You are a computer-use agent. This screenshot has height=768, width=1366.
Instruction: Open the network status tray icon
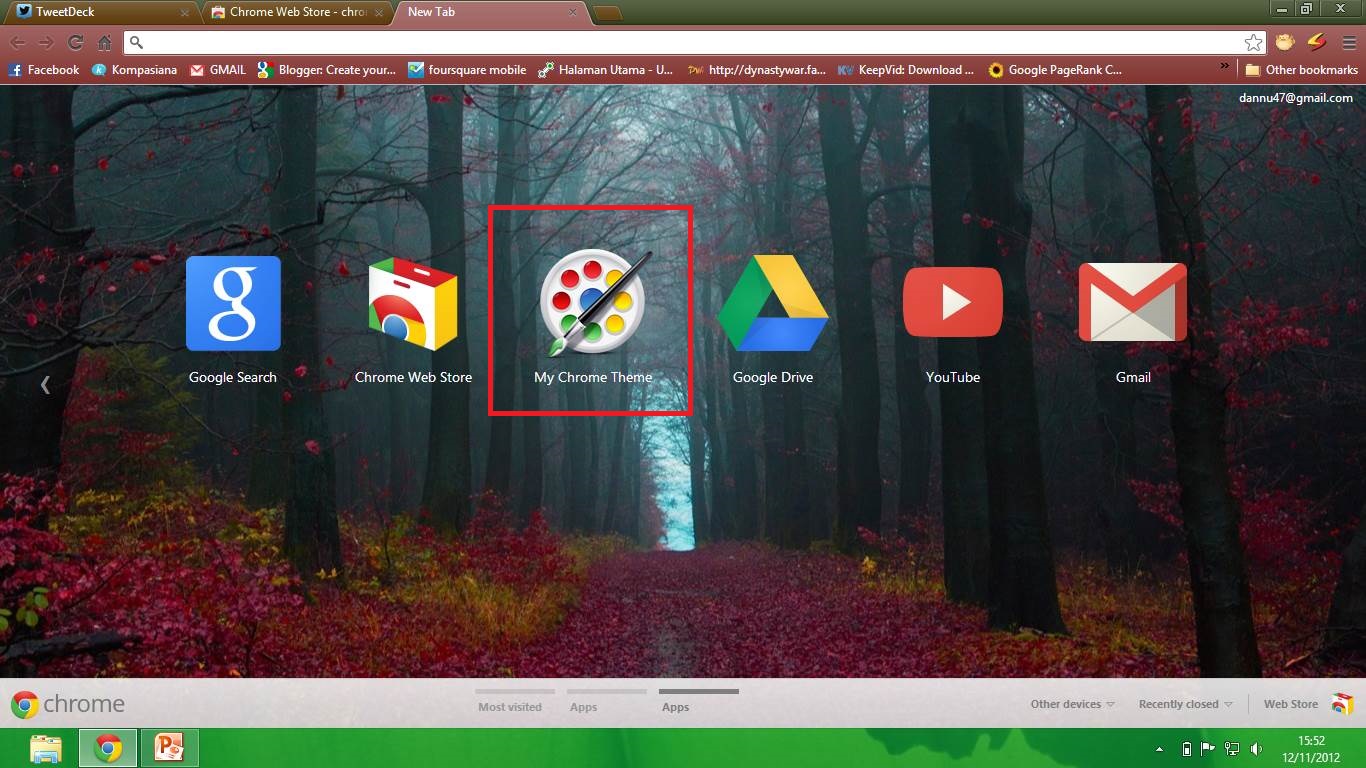click(1233, 748)
